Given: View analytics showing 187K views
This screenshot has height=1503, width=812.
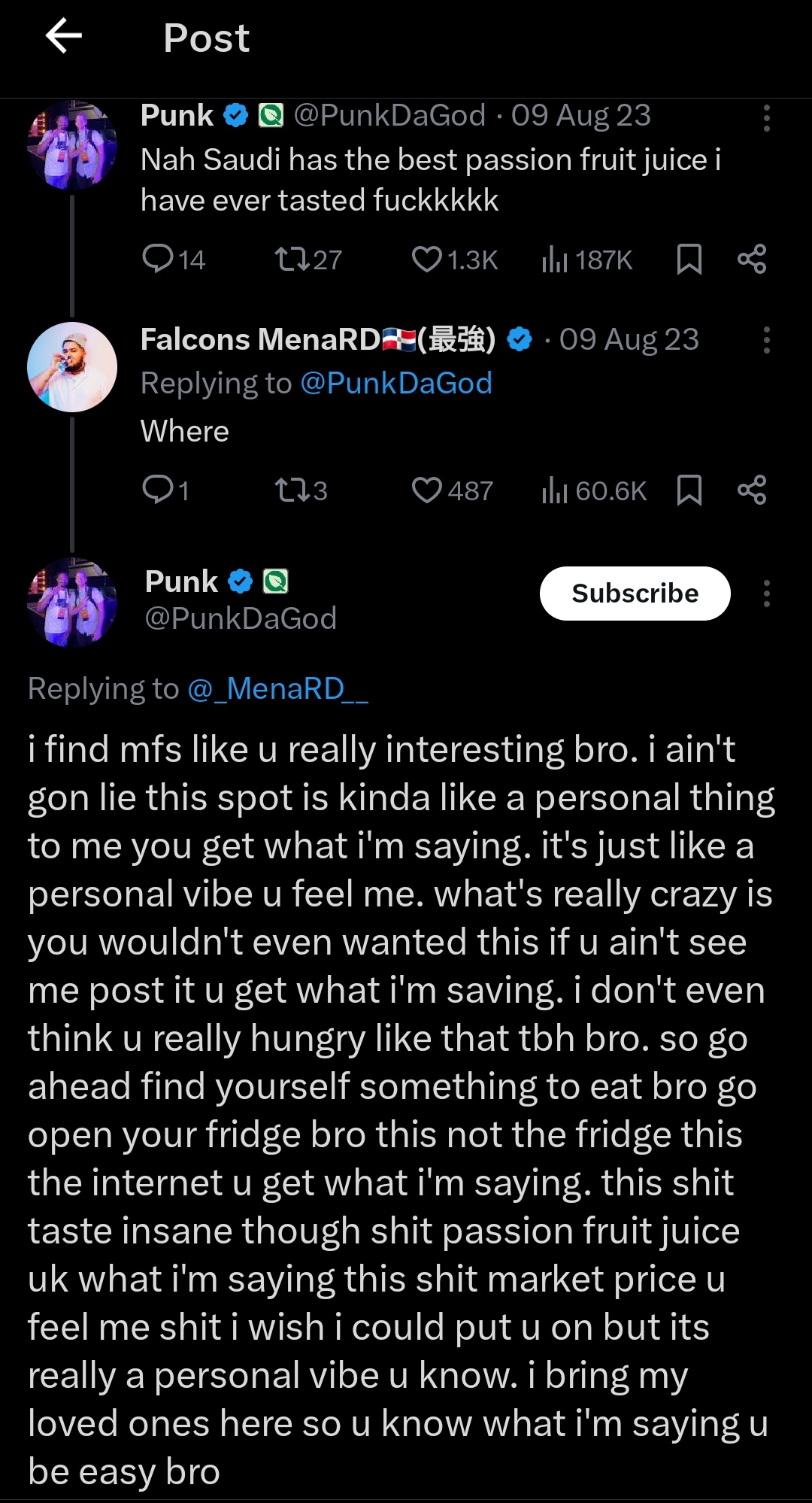Looking at the screenshot, I should pos(587,260).
